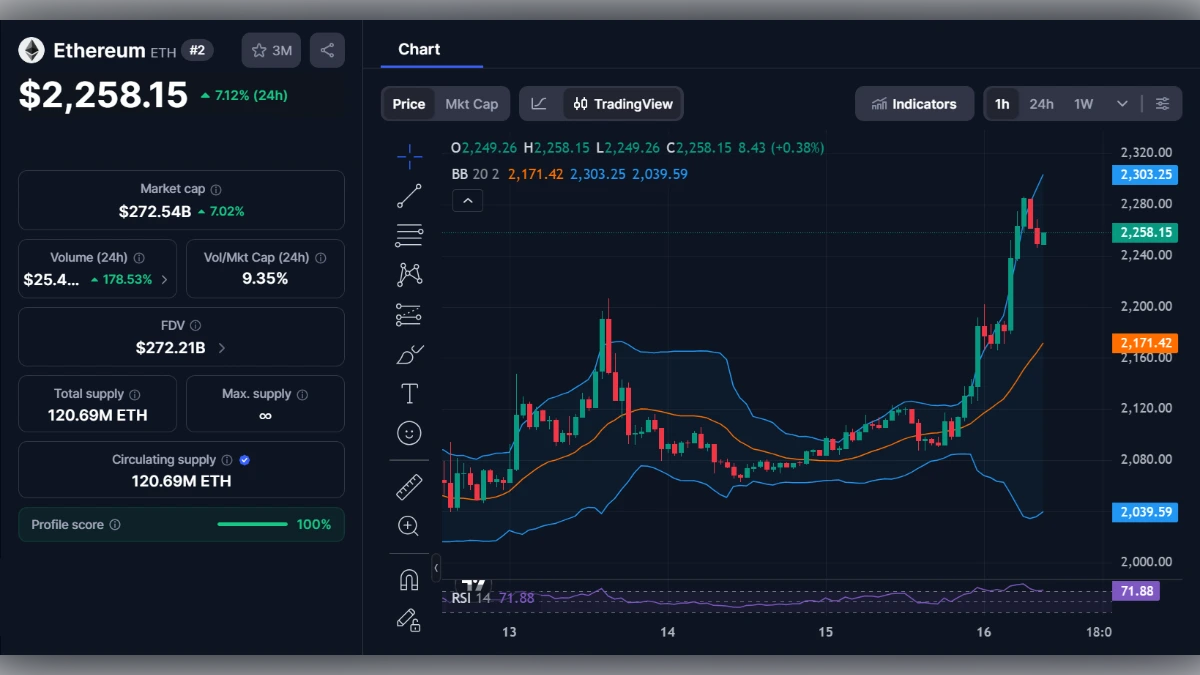Image resolution: width=1200 pixels, height=675 pixels.
Task: Select the crosshair cursor tool
Action: pyautogui.click(x=409, y=155)
